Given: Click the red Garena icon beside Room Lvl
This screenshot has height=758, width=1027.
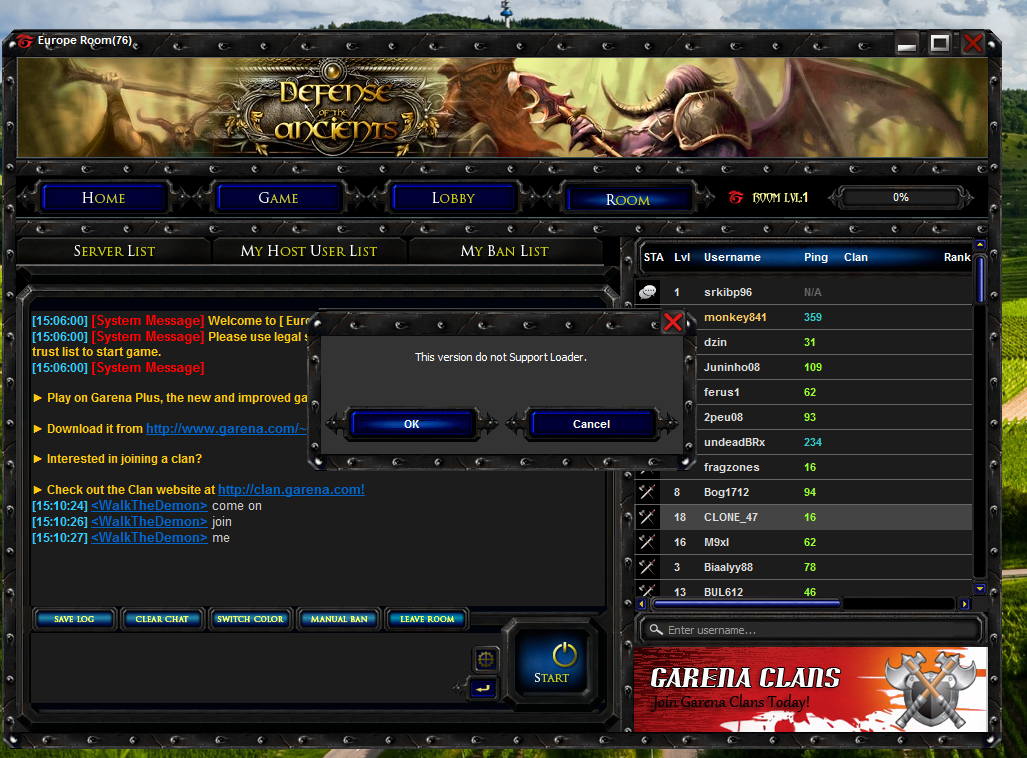Looking at the screenshot, I should point(736,197).
